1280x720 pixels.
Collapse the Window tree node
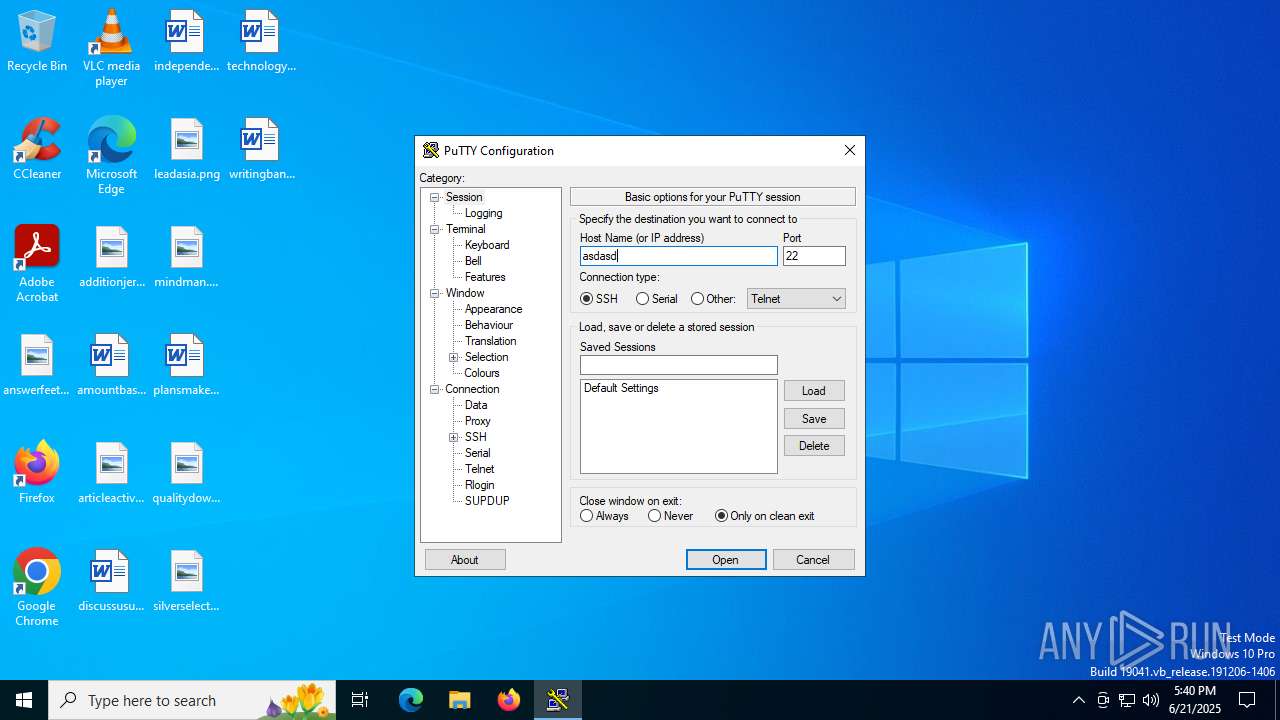pos(435,293)
